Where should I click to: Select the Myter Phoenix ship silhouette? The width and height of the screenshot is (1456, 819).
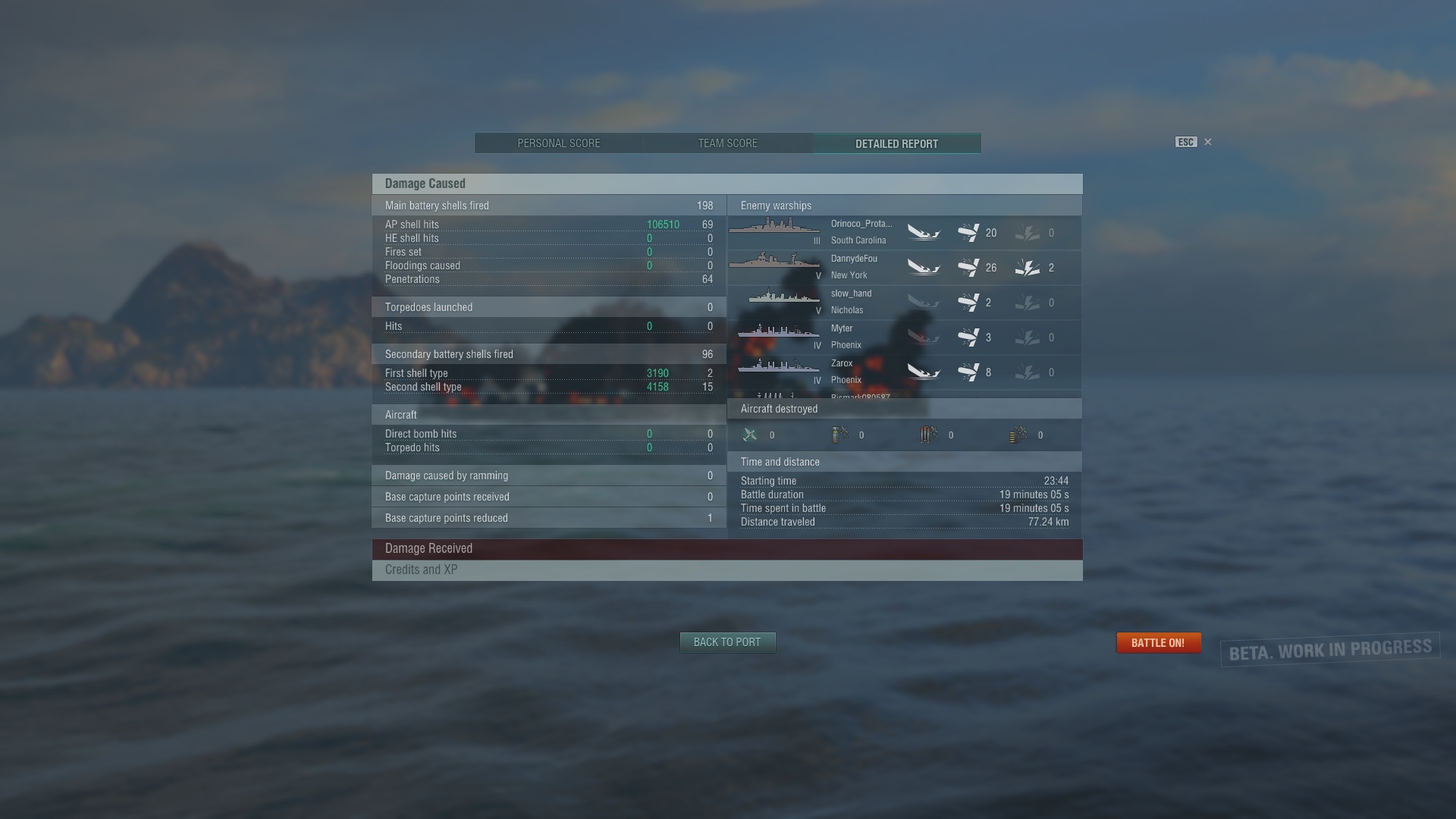click(x=779, y=331)
